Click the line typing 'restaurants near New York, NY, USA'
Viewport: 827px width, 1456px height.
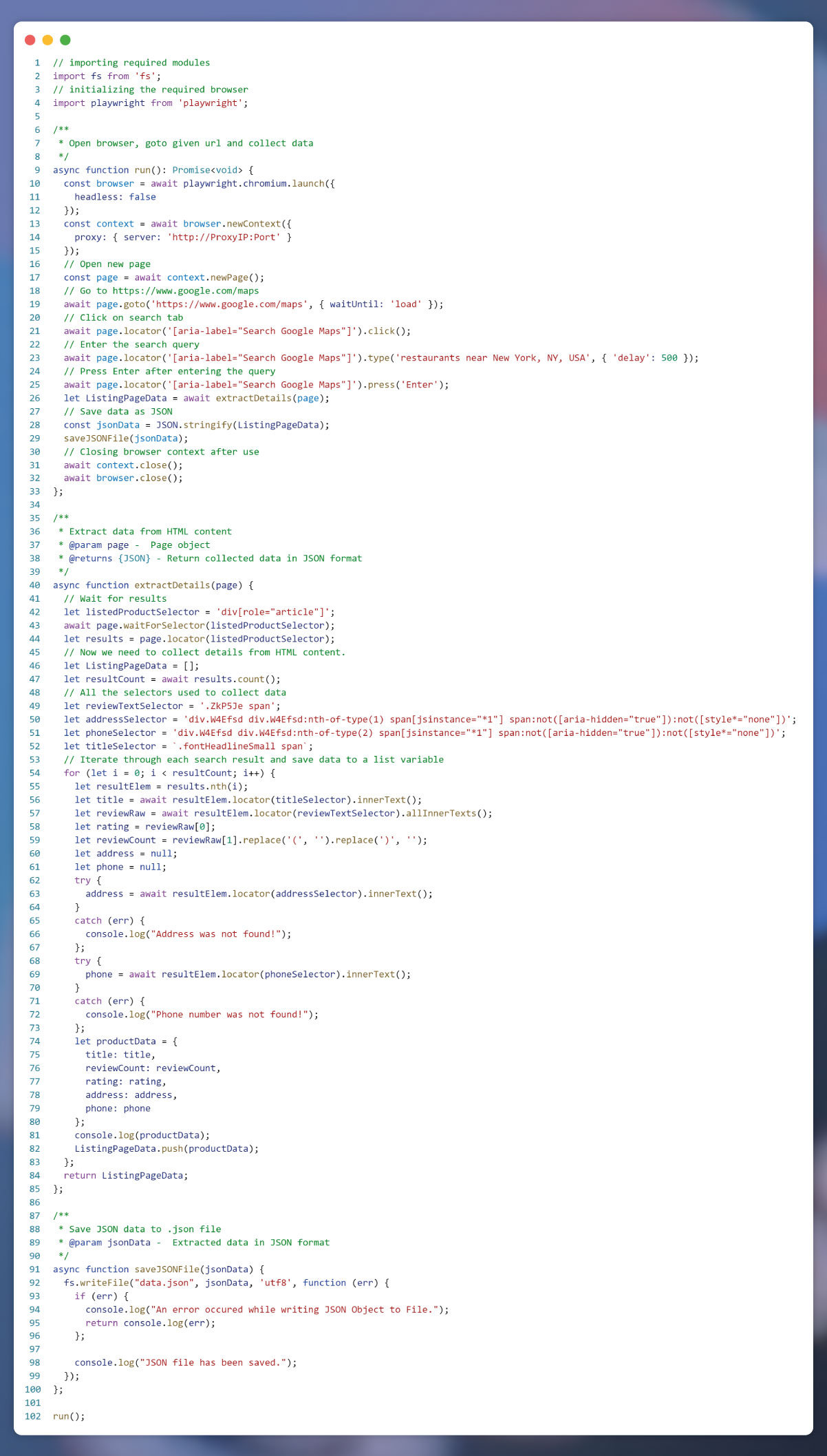pyautogui.click(x=381, y=358)
